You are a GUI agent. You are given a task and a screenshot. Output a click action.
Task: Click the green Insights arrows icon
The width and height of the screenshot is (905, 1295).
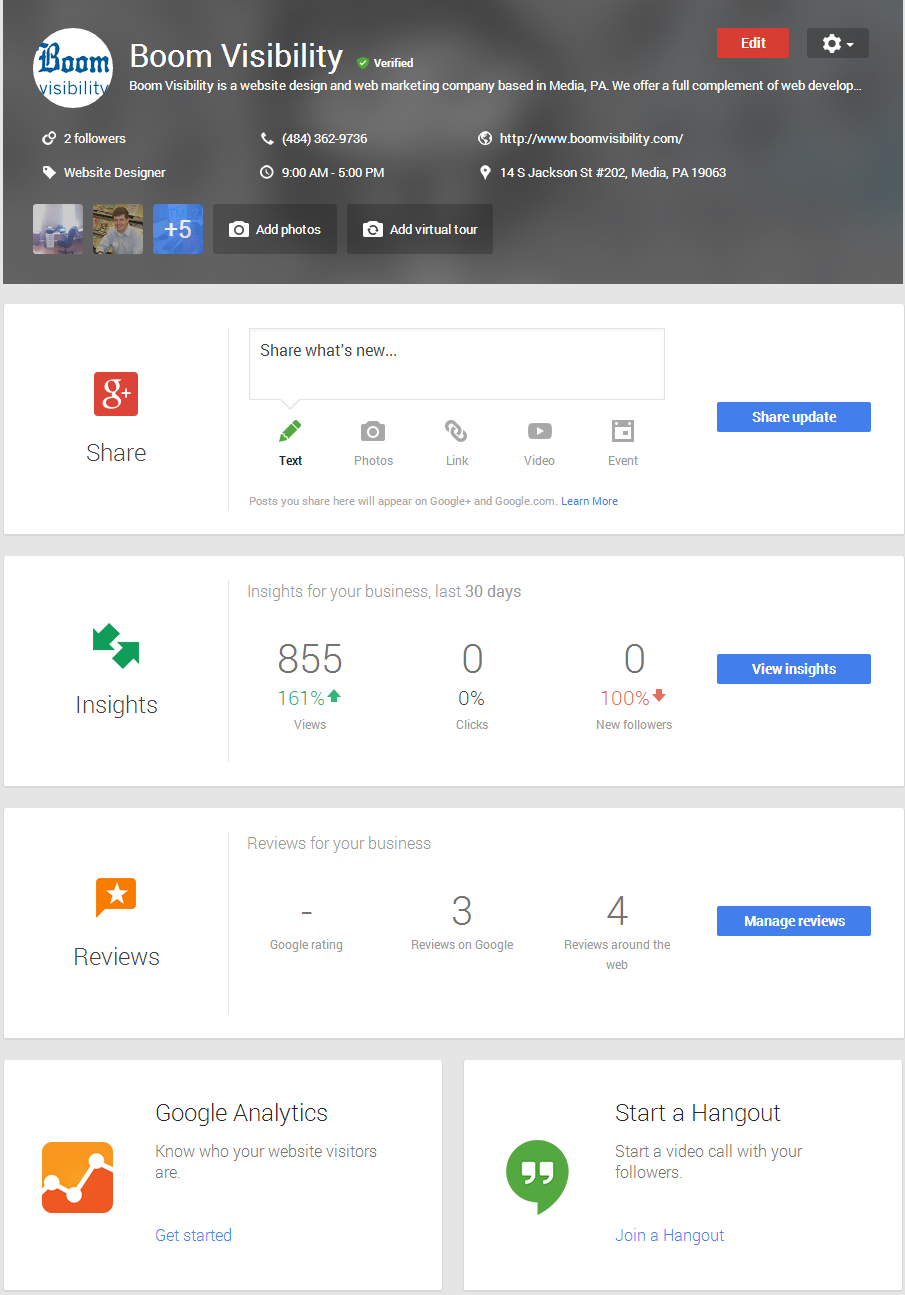click(x=116, y=646)
